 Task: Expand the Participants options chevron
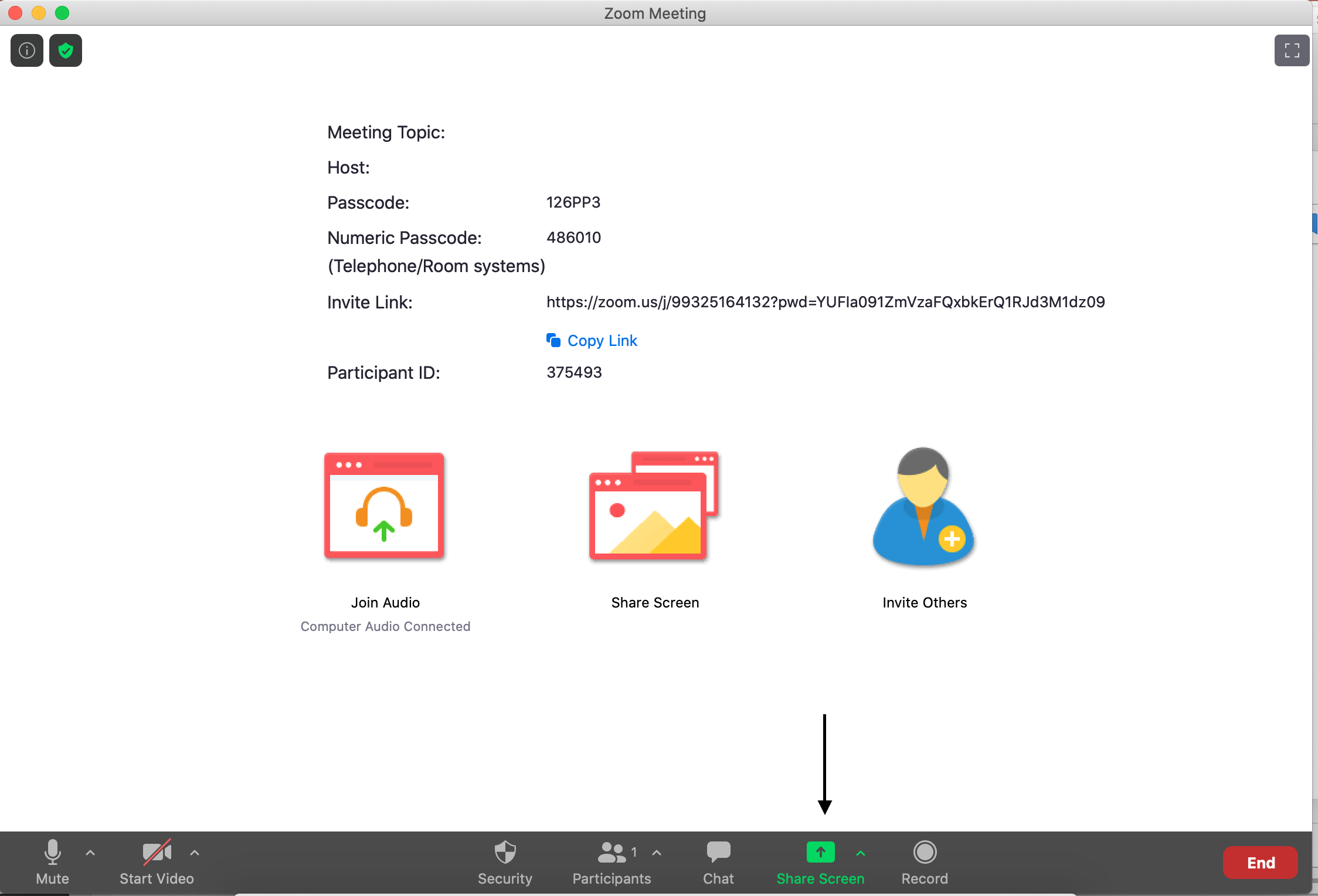tap(657, 853)
